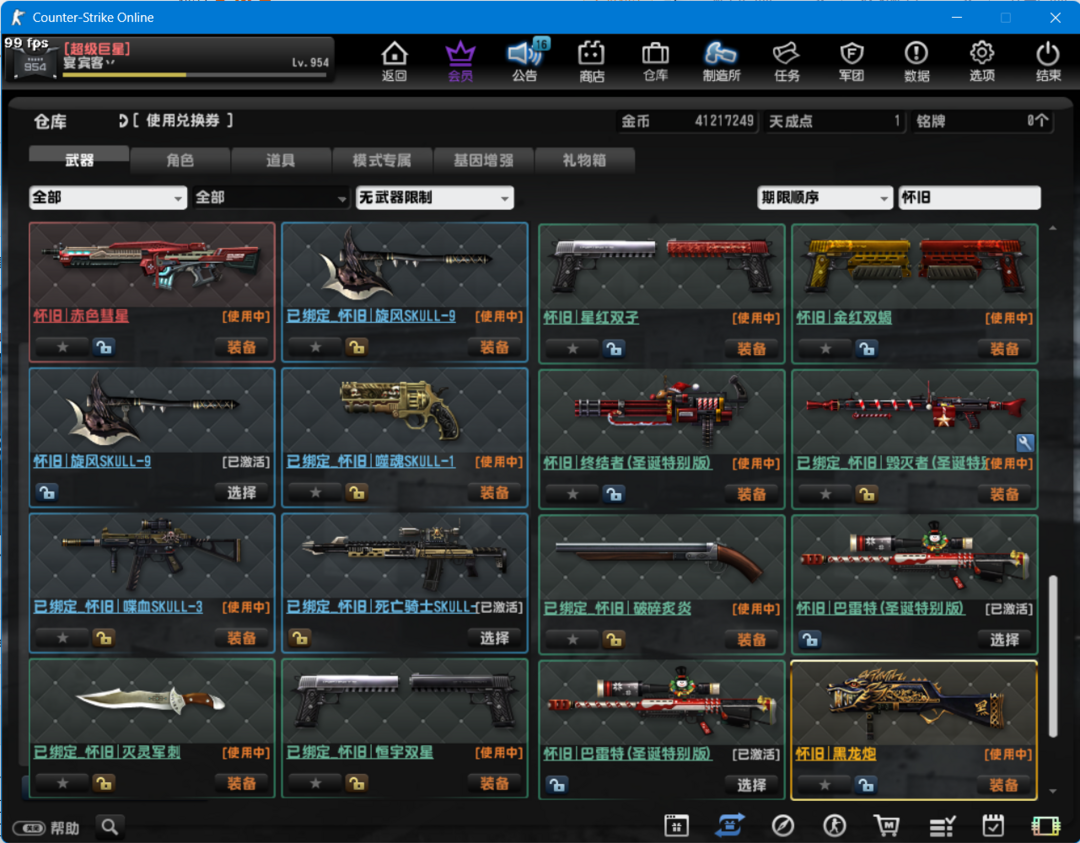The height and width of the screenshot is (843, 1080).
Task: Switch to the 武器 tab
Action: coord(79,160)
